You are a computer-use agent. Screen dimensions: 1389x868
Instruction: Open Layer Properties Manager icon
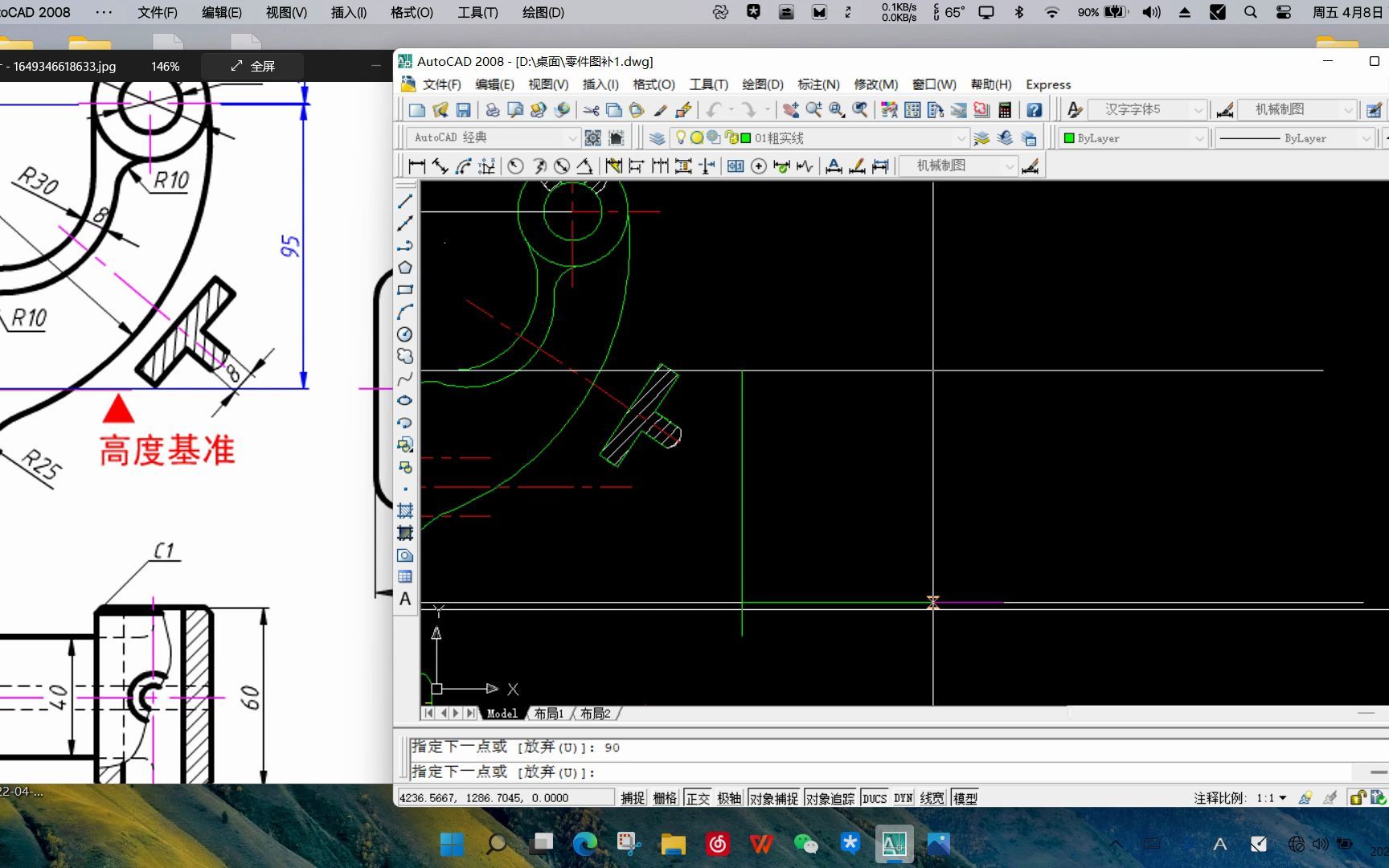tap(658, 137)
